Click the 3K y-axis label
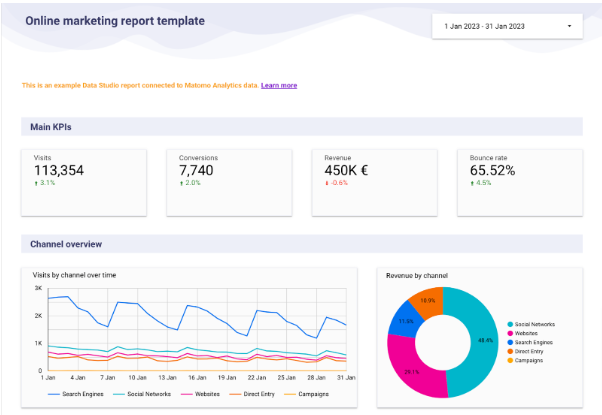The height and width of the screenshot is (415, 602). pyautogui.click(x=38, y=288)
